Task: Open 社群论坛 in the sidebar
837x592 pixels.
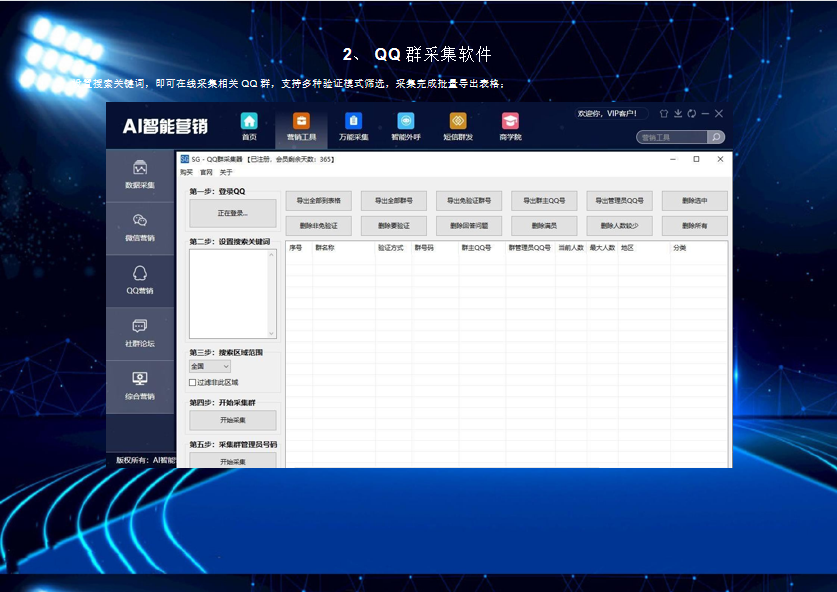Action: click(140, 333)
